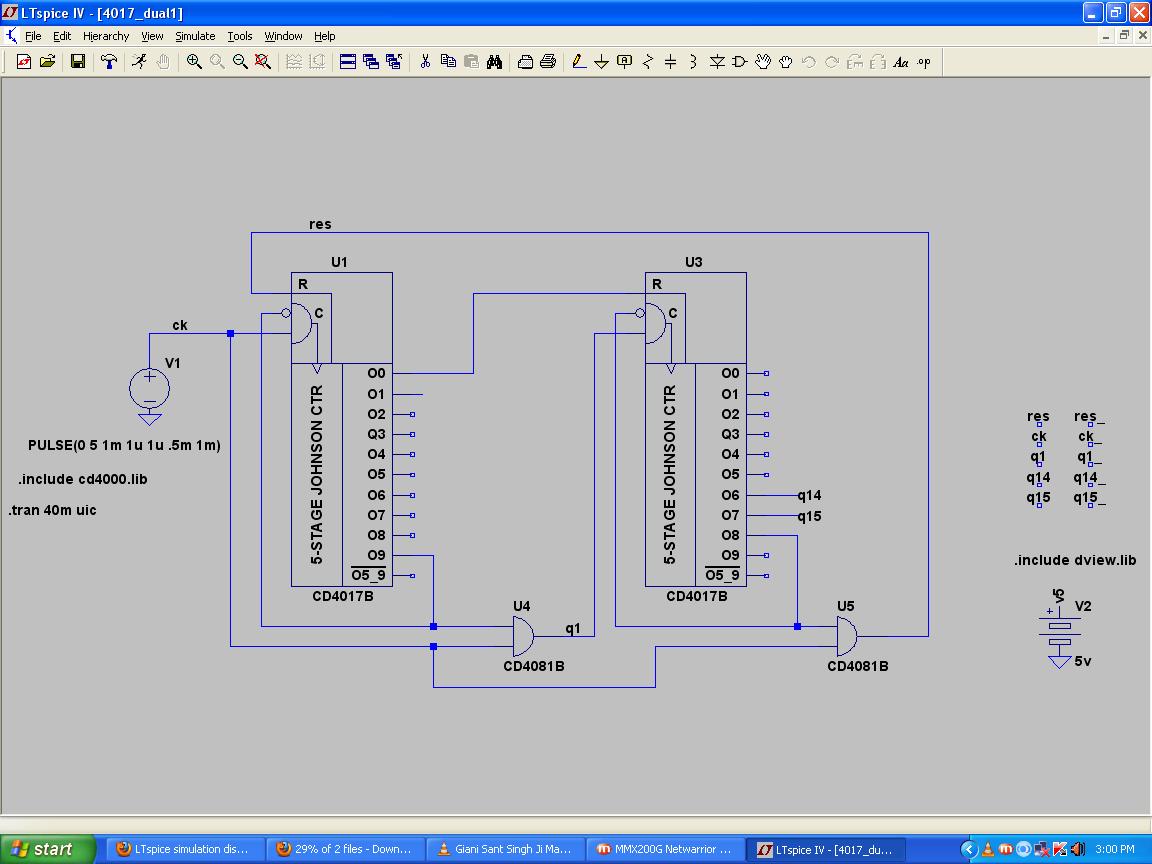This screenshot has height=864, width=1152.
Task: Click the '.include dview.lib' directive
Action: [1075, 560]
